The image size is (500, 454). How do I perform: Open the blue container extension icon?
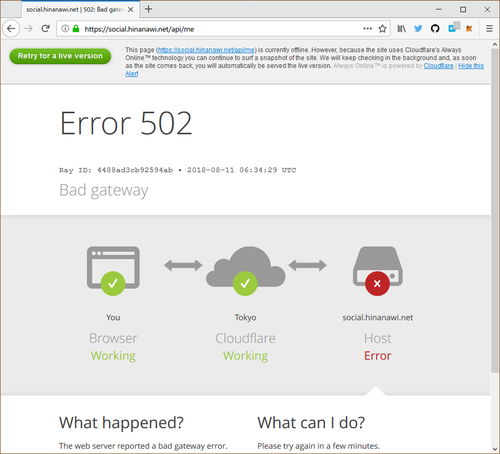coord(453,28)
